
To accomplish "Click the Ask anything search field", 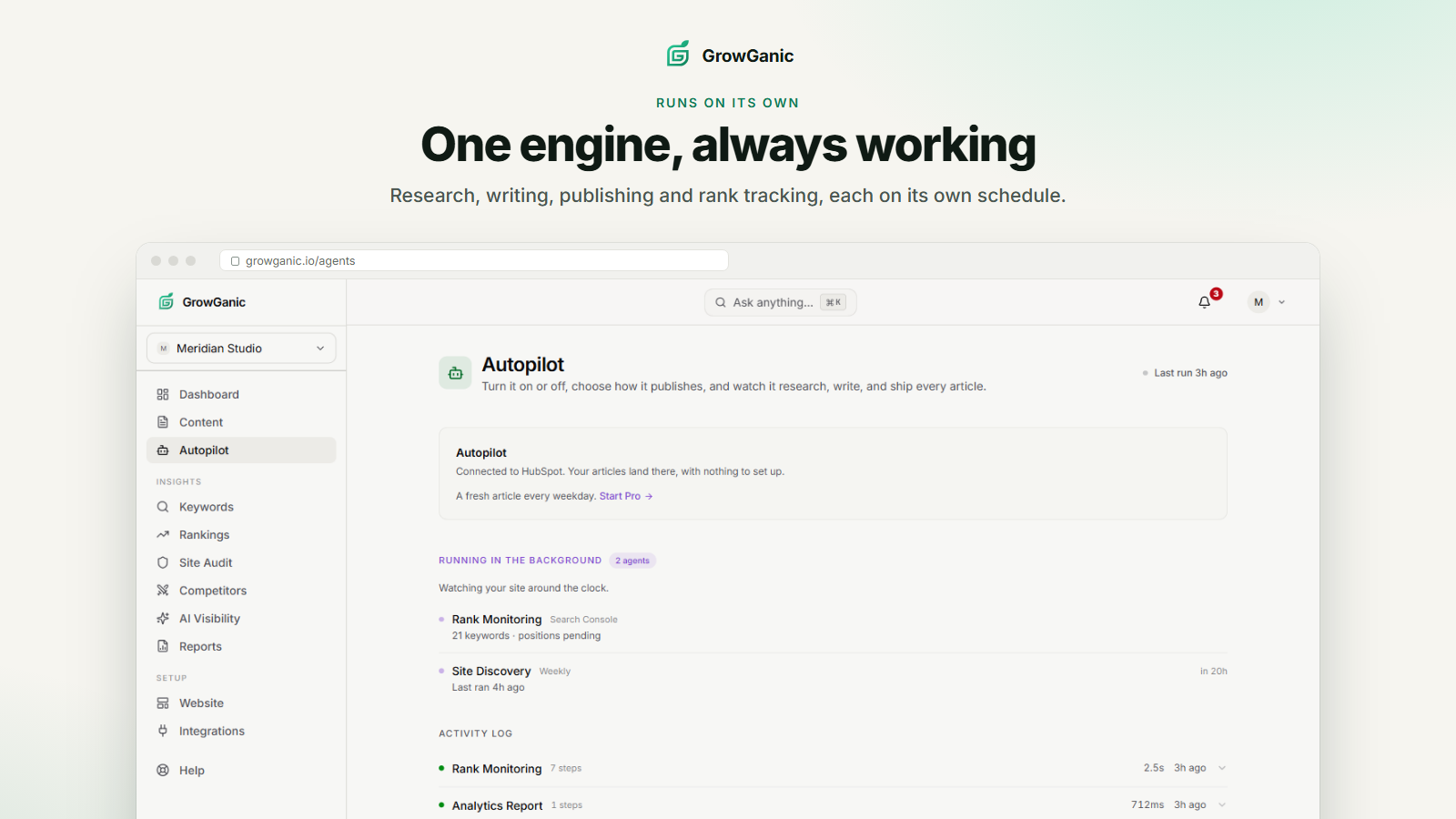I will (780, 302).
